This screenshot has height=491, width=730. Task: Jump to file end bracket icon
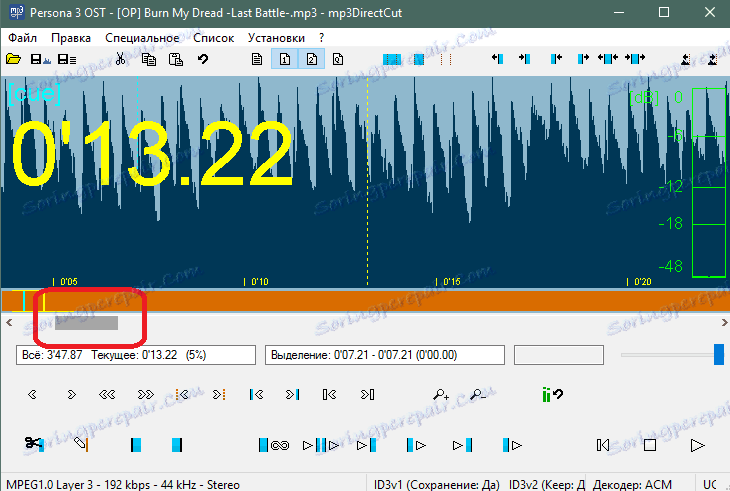click(x=367, y=395)
